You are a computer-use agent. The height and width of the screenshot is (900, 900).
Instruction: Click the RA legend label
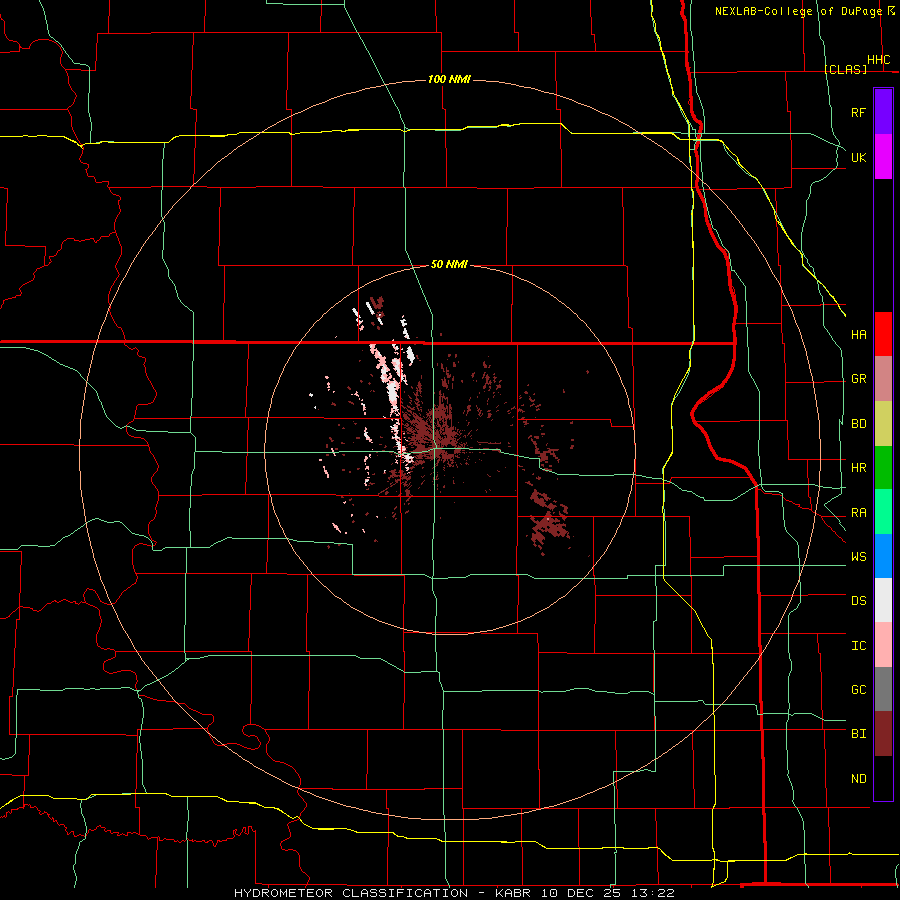(x=858, y=513)
